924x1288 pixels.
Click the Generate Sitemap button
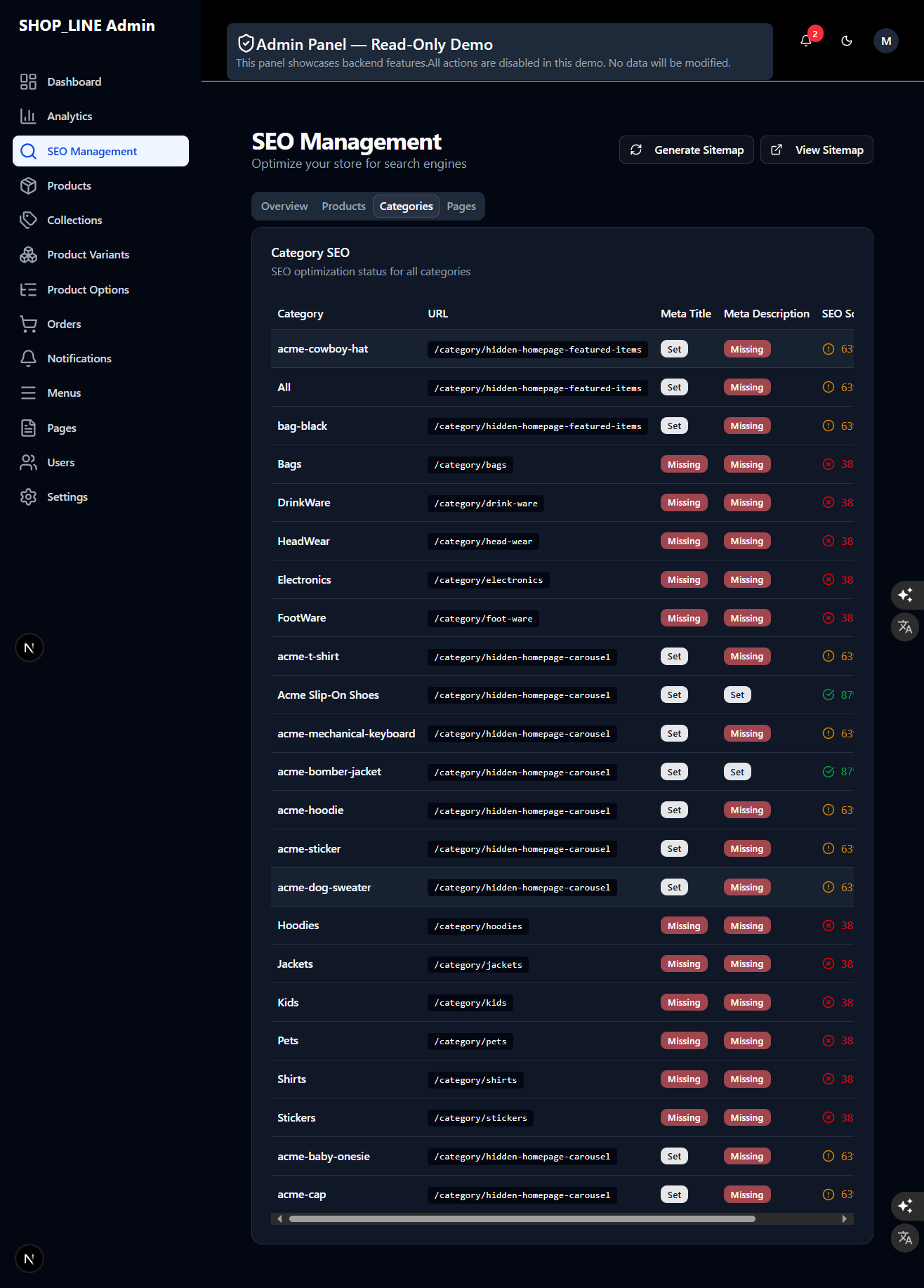tap(687, 150)
